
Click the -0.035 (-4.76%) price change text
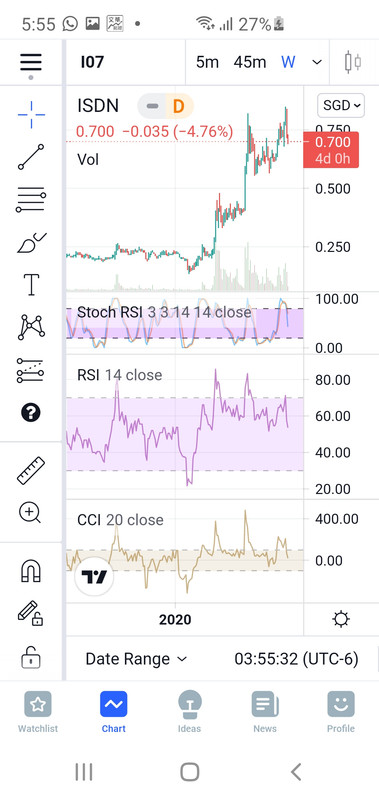click(178, 132)
